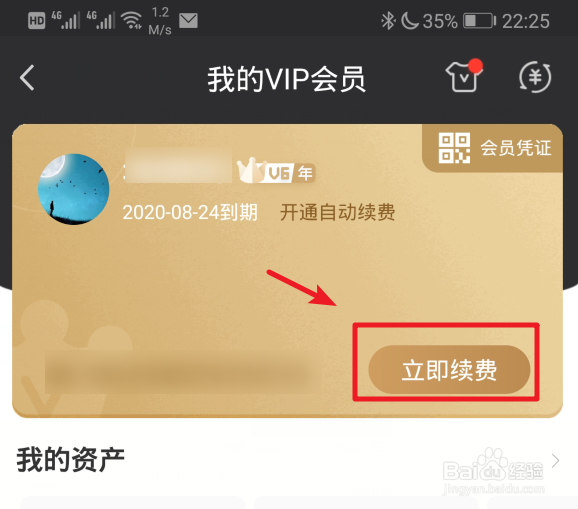Go back using the left arrow
The width and height of the screenshot is (578, 509).
[27, 78]
